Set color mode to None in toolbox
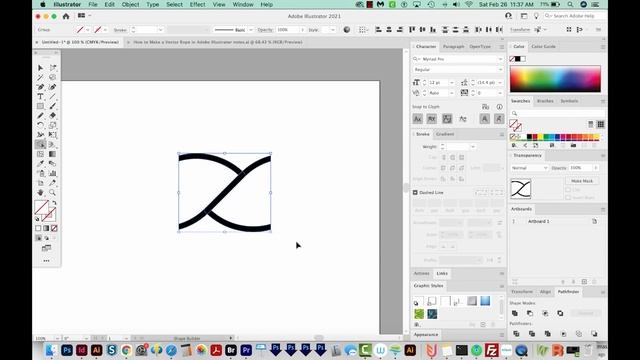Image resolution: width=640 pixels, height=360 pixels. click(x=54, y=228)
